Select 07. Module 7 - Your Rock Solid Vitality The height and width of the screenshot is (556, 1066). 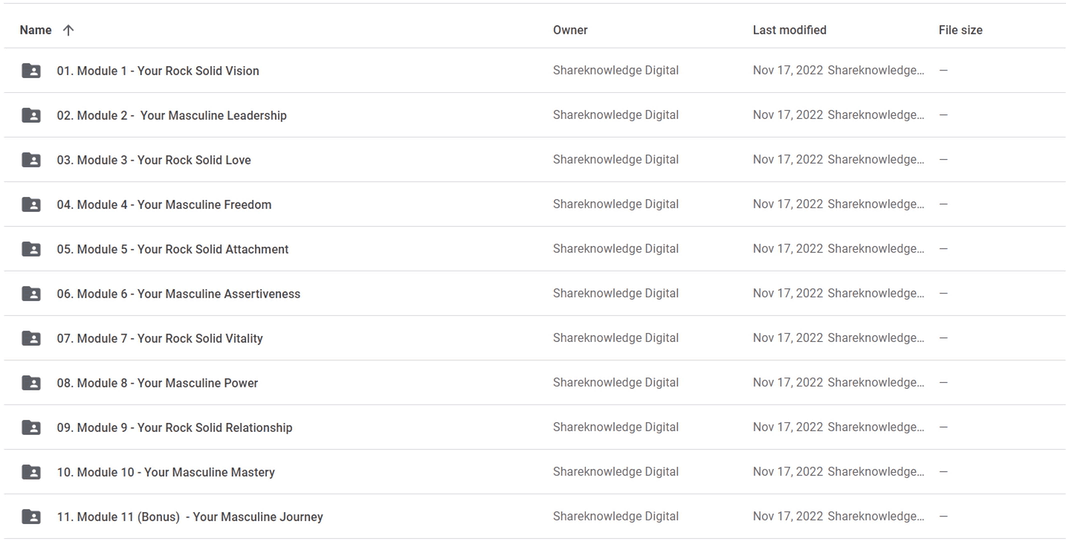point(160,338)
